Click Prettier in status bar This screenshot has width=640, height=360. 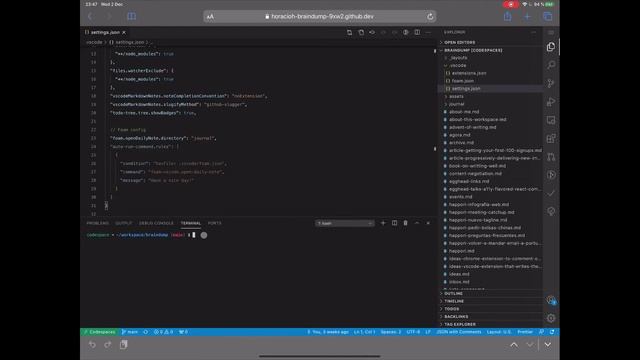(x=525, y=332)
